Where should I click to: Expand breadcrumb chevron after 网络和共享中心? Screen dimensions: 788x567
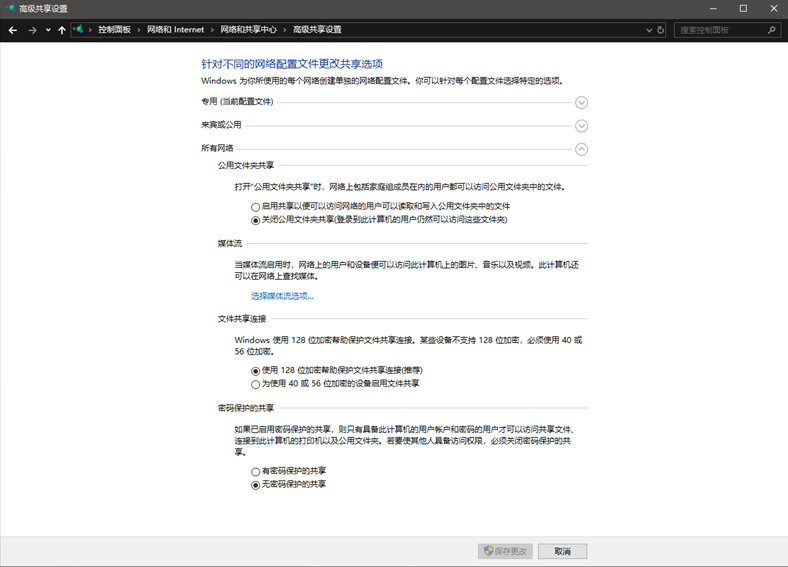285,30
